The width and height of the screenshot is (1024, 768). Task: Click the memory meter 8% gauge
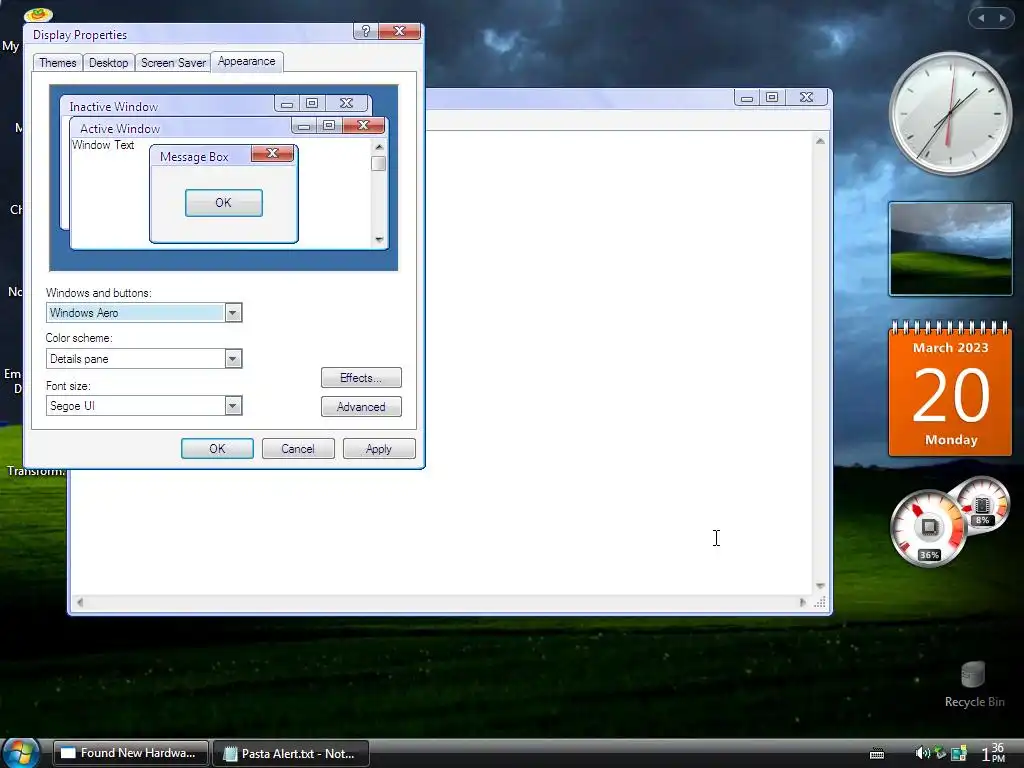pyautogui.click(x=982, y=505)
